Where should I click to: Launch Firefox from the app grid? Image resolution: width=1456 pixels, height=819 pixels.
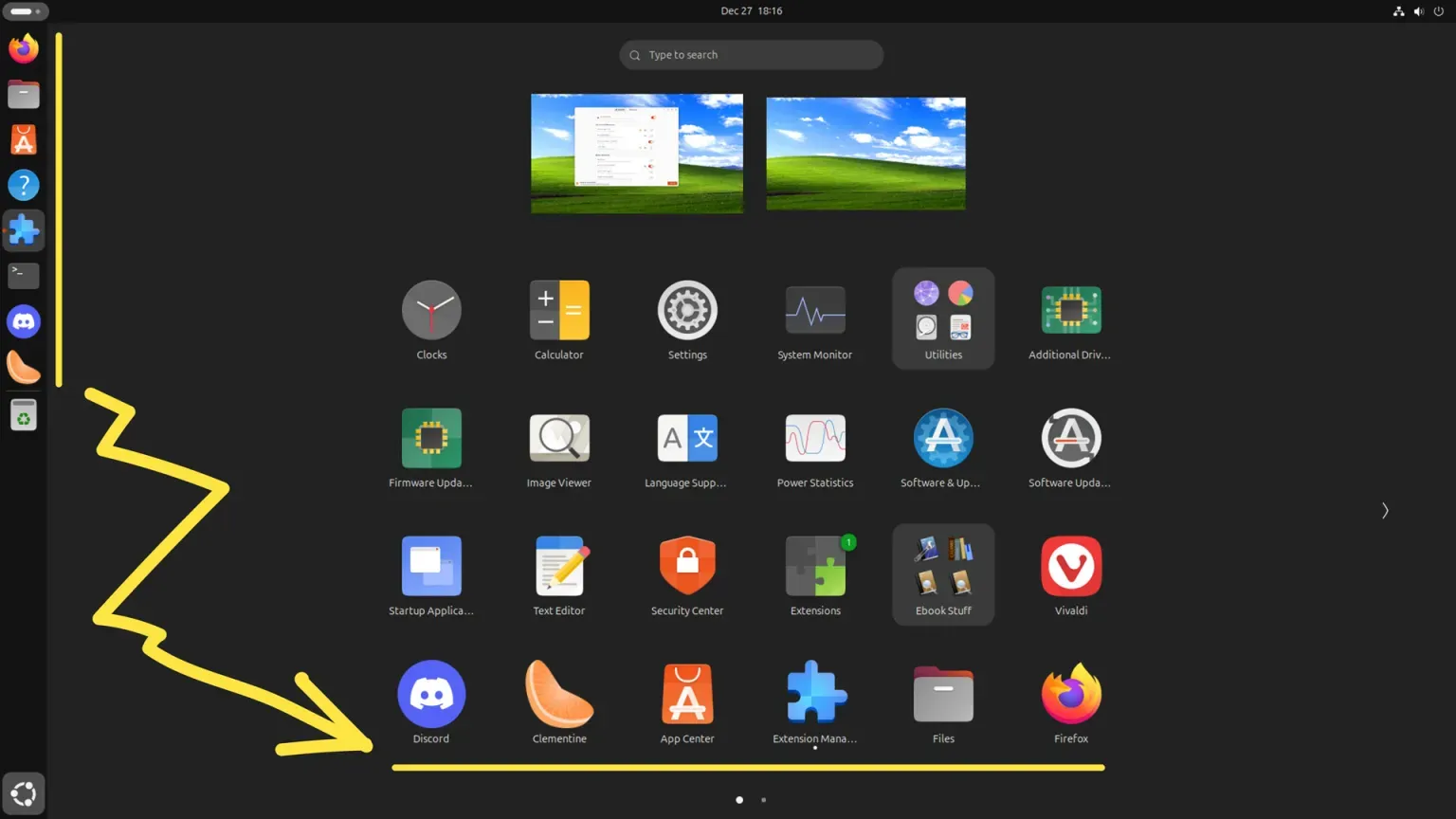click(x=1071, y=703)
